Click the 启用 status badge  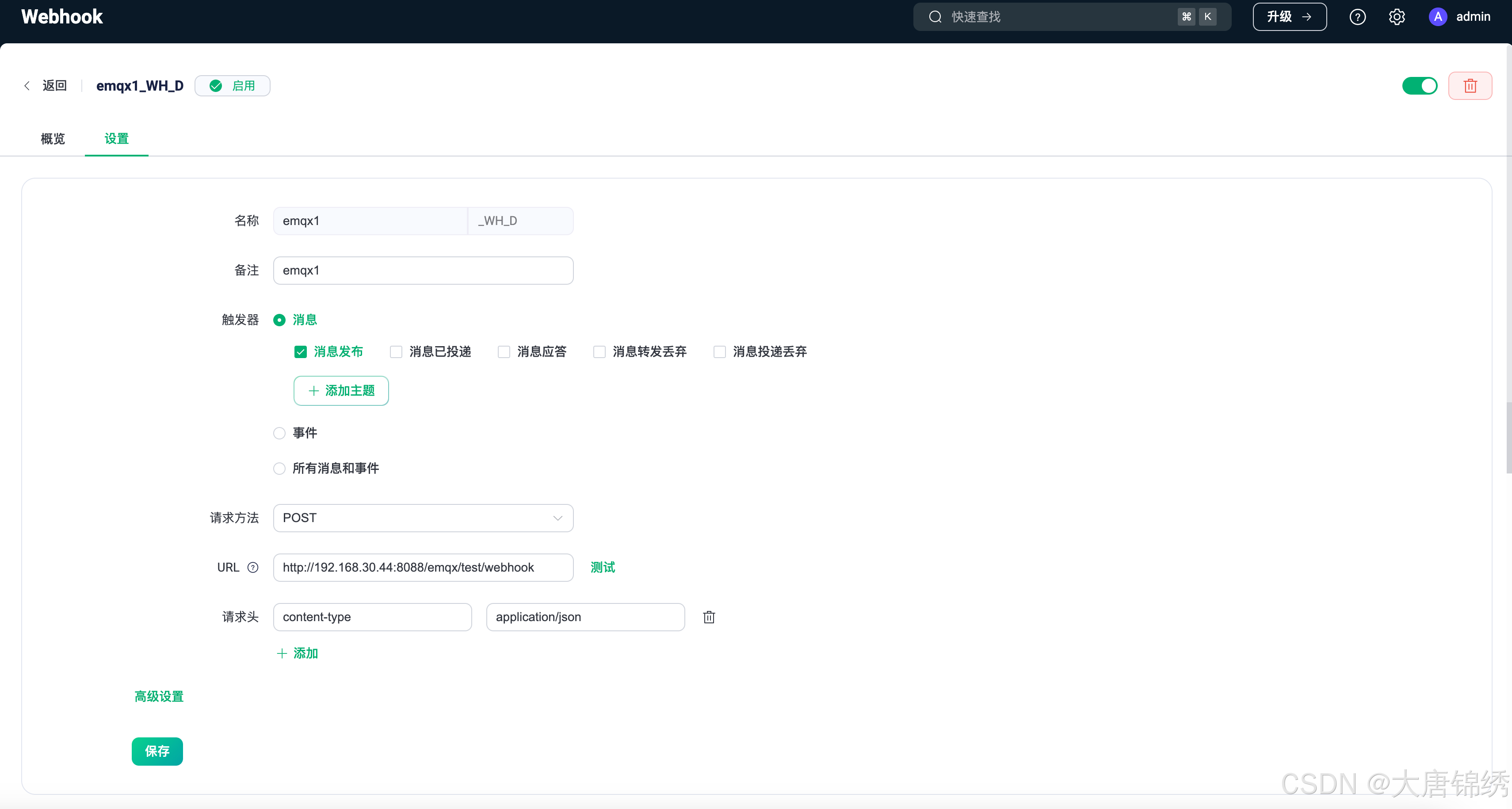coord(233,86)
